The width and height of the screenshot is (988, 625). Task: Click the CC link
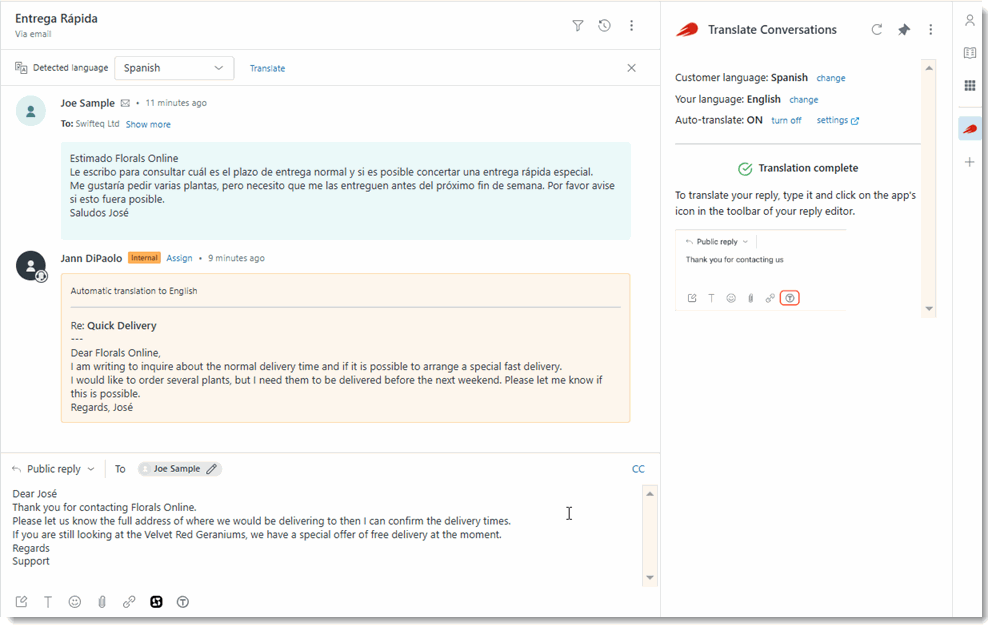[x=638, y=469]
